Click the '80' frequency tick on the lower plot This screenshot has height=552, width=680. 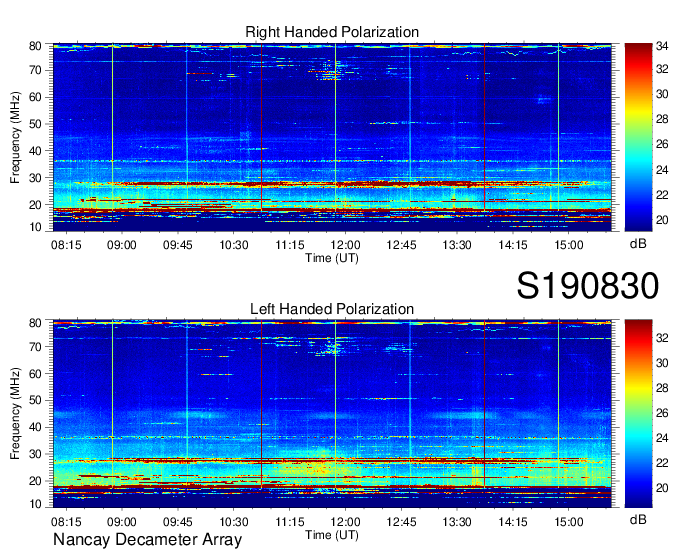[35, 323]
